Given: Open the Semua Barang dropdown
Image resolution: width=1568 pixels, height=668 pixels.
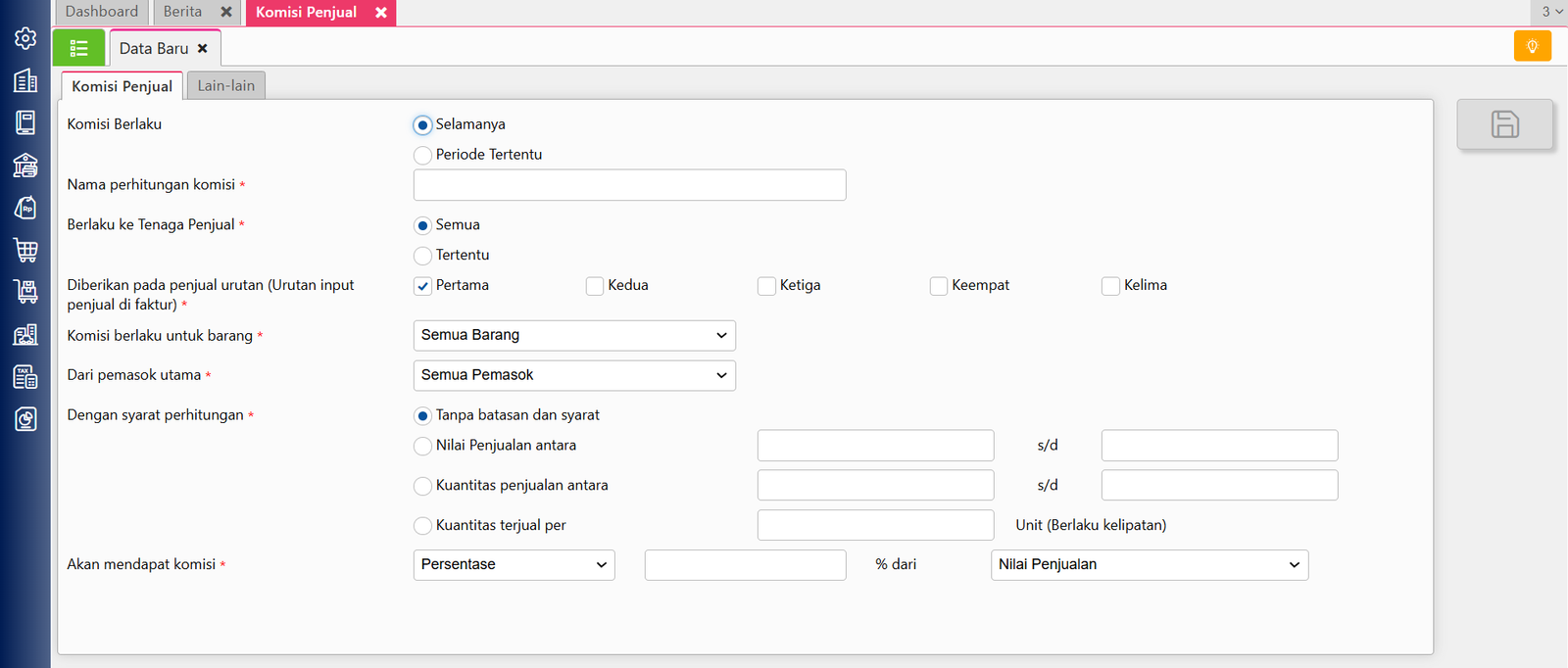Looking at the screenshot, I should (574, 335).
